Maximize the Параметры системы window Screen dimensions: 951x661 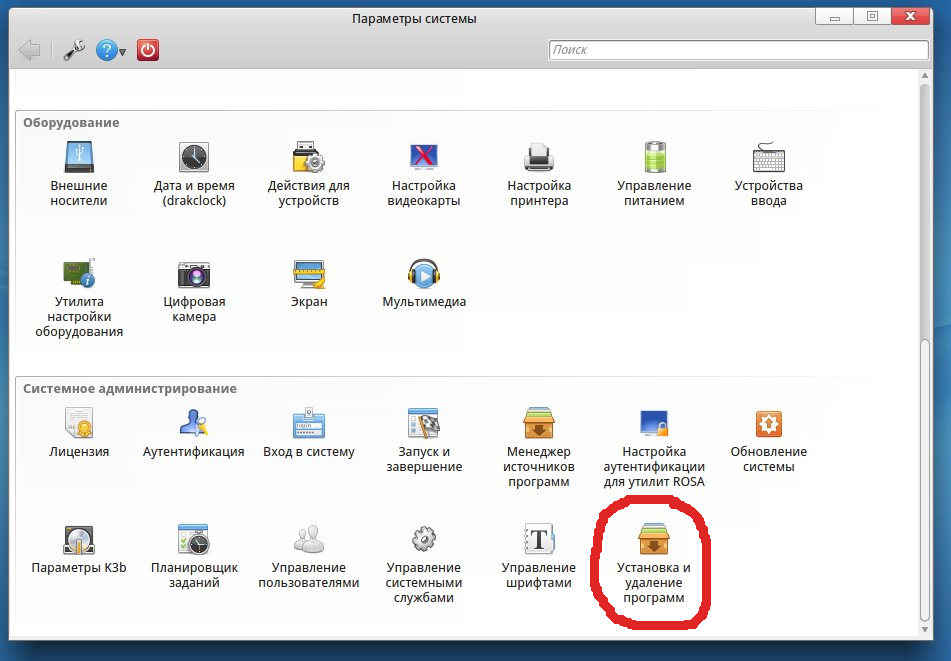(x=872, y=16)
